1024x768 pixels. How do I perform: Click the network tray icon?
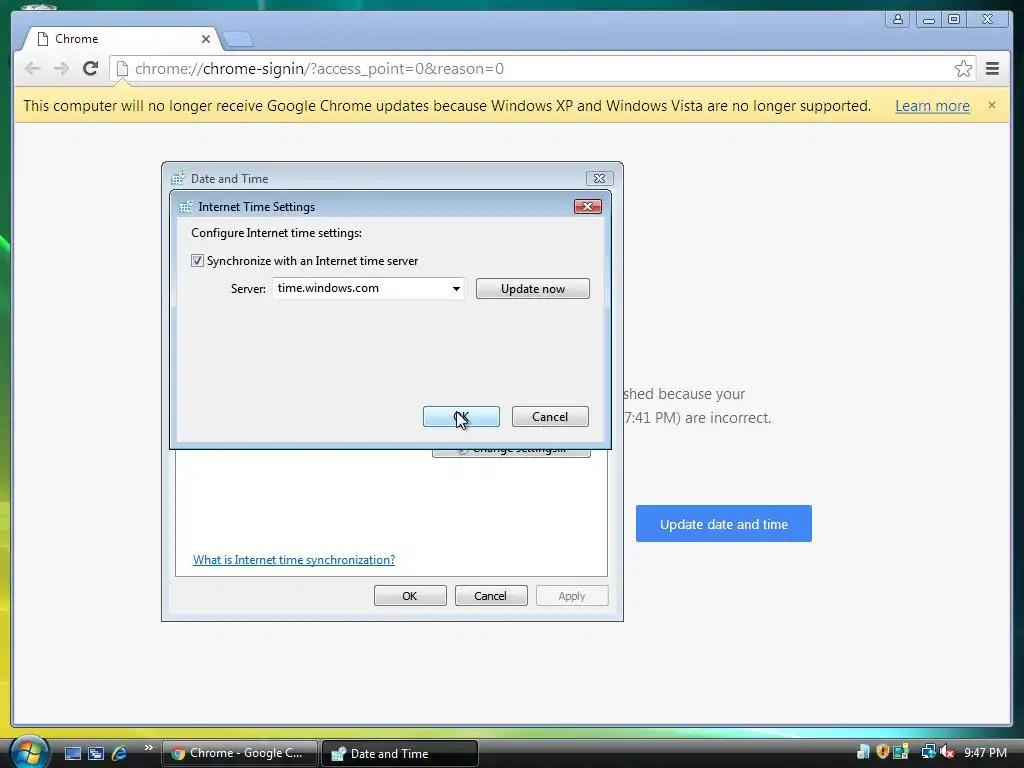coord(928,752)
